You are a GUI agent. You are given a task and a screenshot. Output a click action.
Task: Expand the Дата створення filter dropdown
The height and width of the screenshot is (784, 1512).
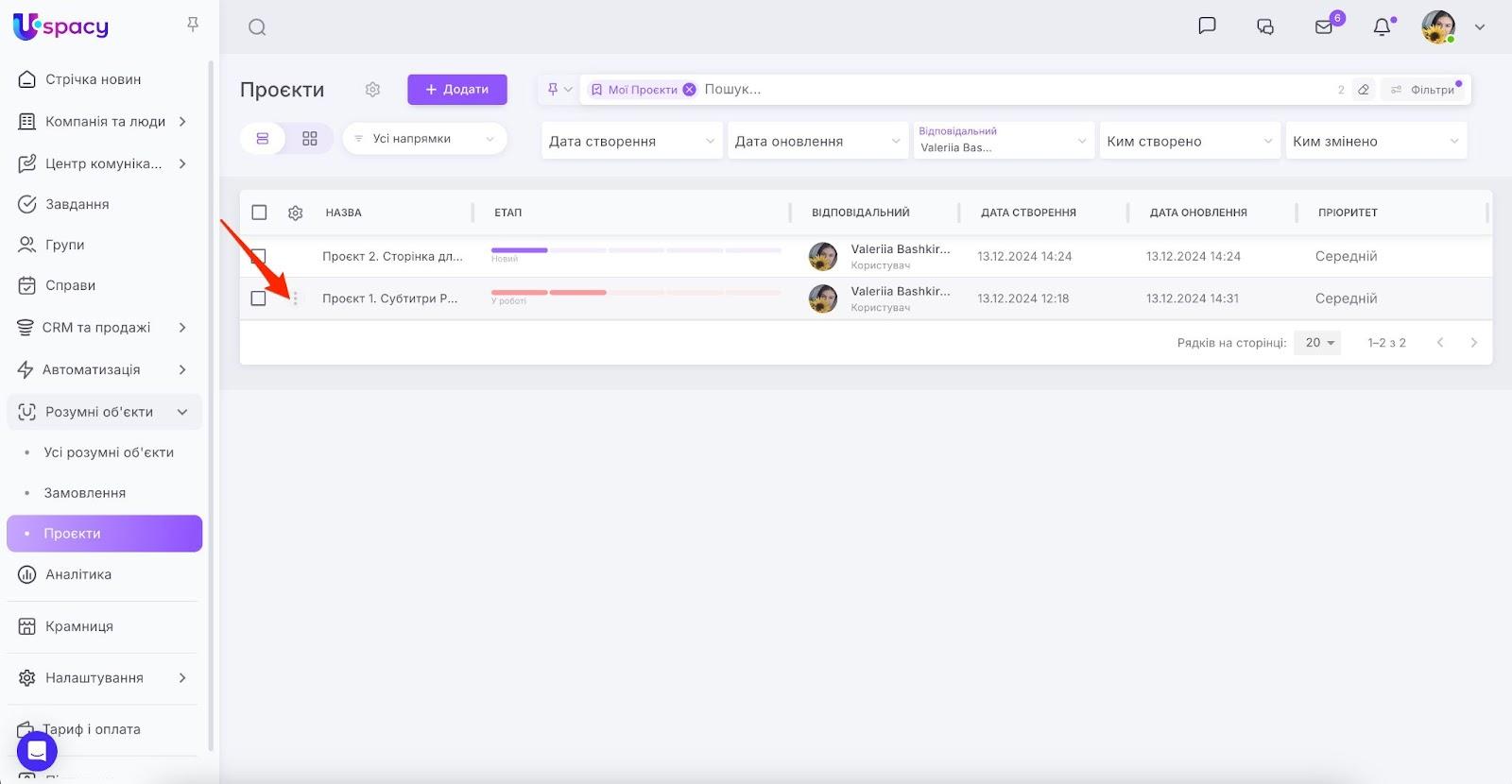point(631,141)
